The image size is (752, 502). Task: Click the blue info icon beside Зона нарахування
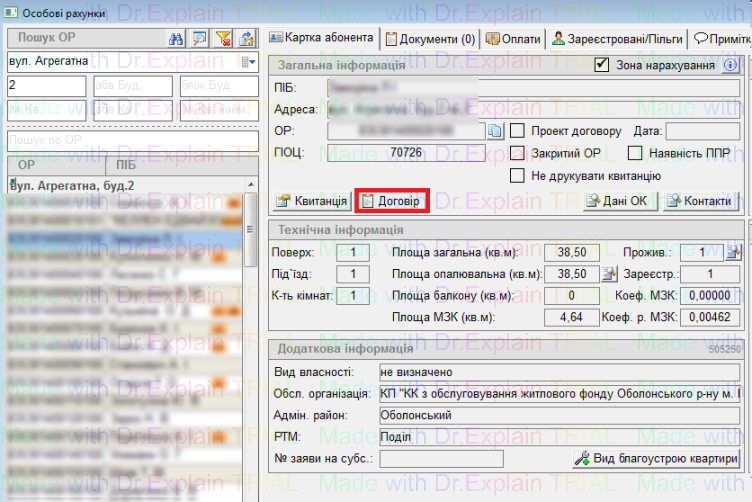(731, 65)
